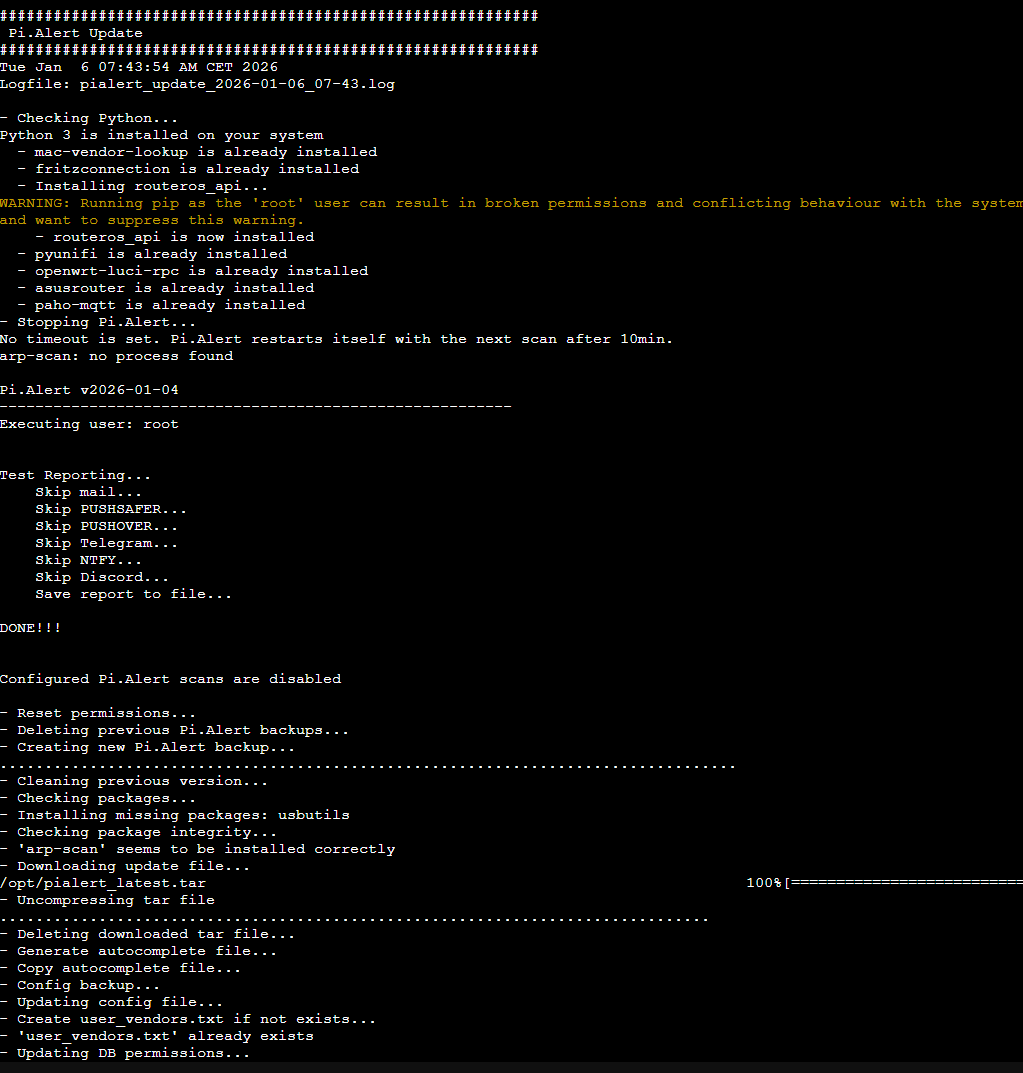Viewport: 1023px width, 1073px height.
Task: Click 'Configured Pi.Alert scans are disabled' message
Action: 170,679
